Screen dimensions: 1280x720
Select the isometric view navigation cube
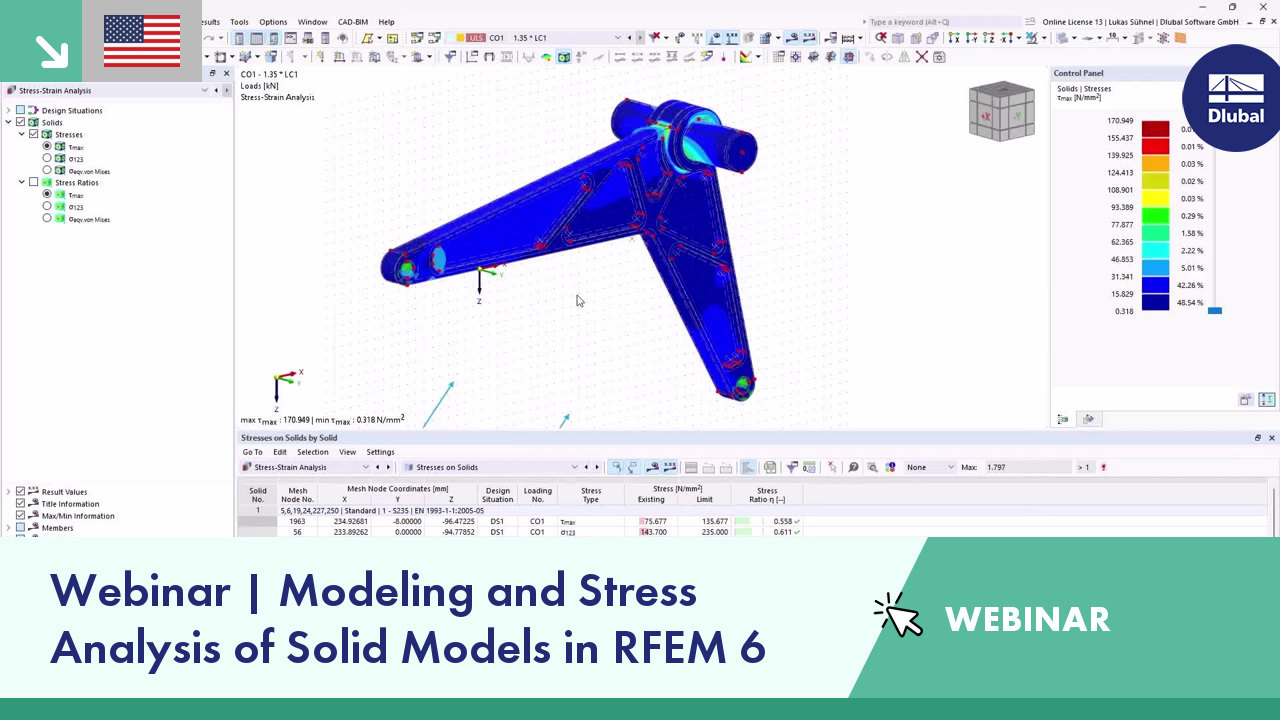1002,112
